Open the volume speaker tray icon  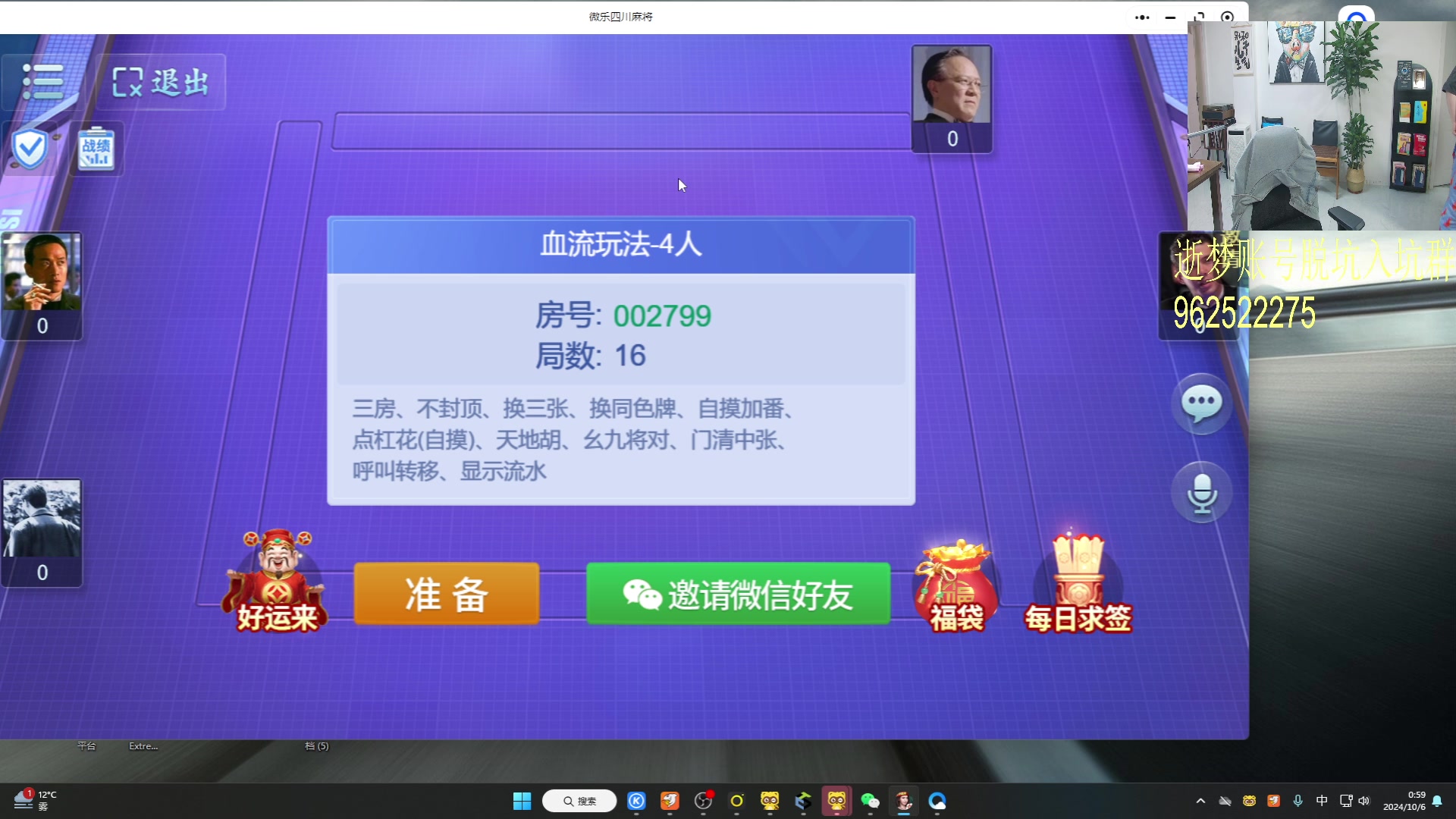(x=1364, y=801)
